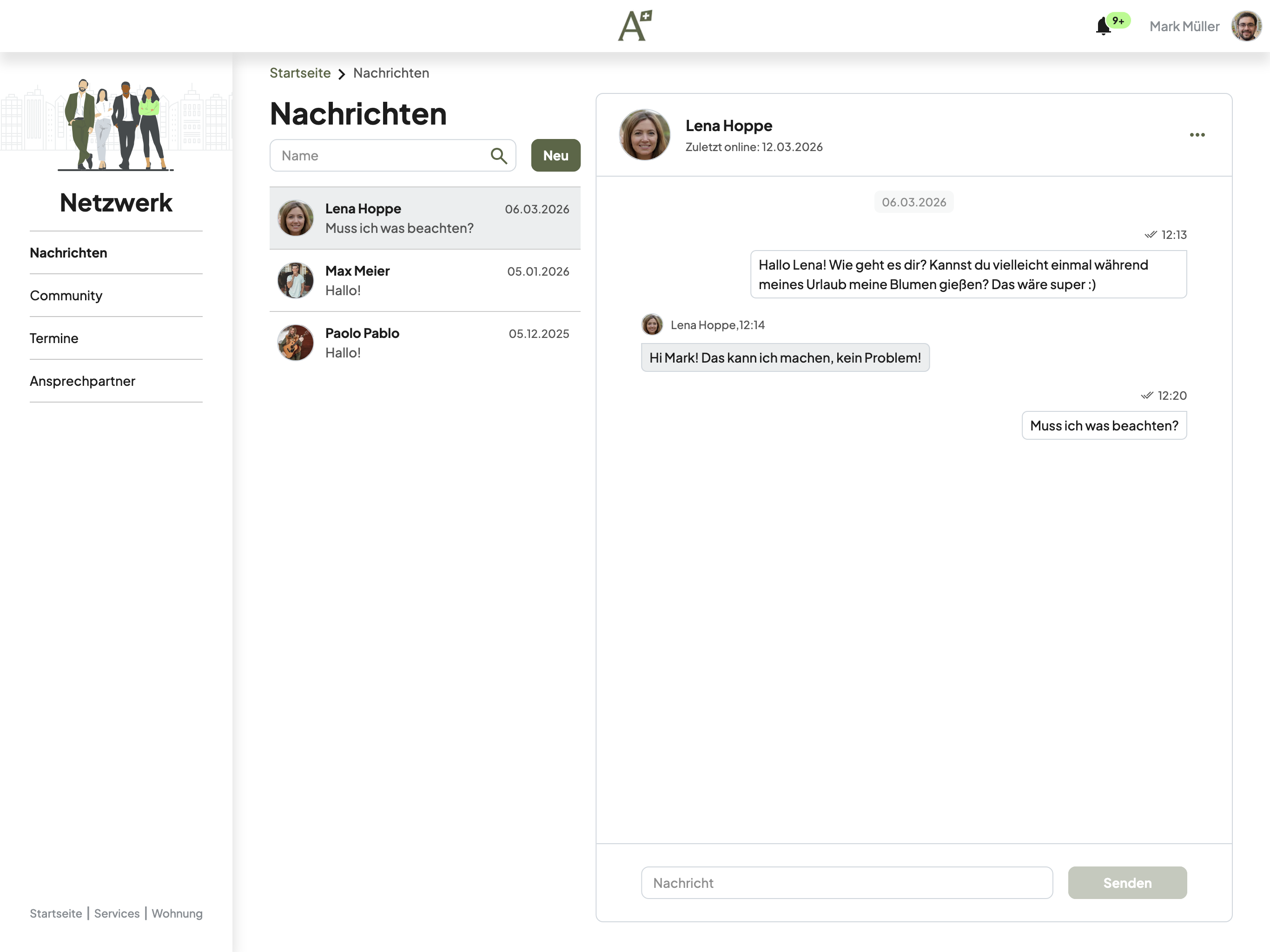Open the notifications bell
Image resolution: width=1270 pixels, height=952 pixels.
(1102, 26)
